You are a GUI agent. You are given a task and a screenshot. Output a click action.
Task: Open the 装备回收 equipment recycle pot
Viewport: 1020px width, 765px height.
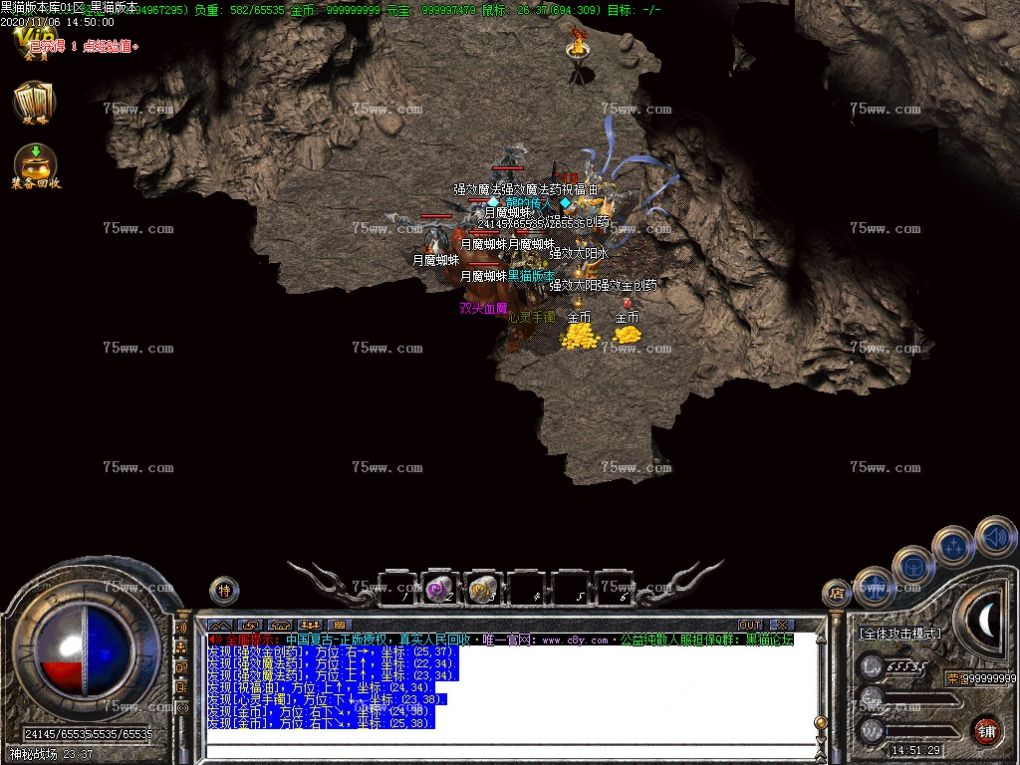(x=36, y=167)
